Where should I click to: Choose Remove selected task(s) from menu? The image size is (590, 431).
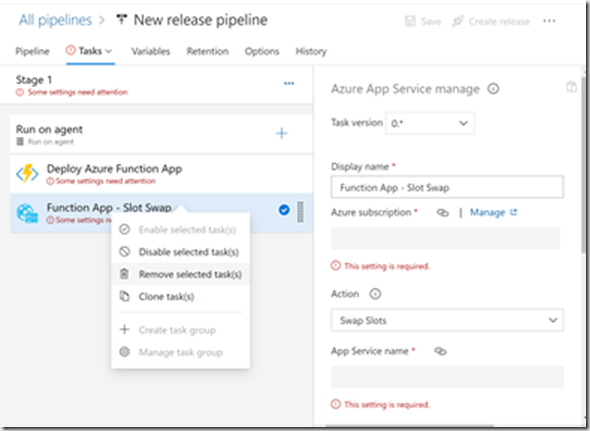point(181,274)
